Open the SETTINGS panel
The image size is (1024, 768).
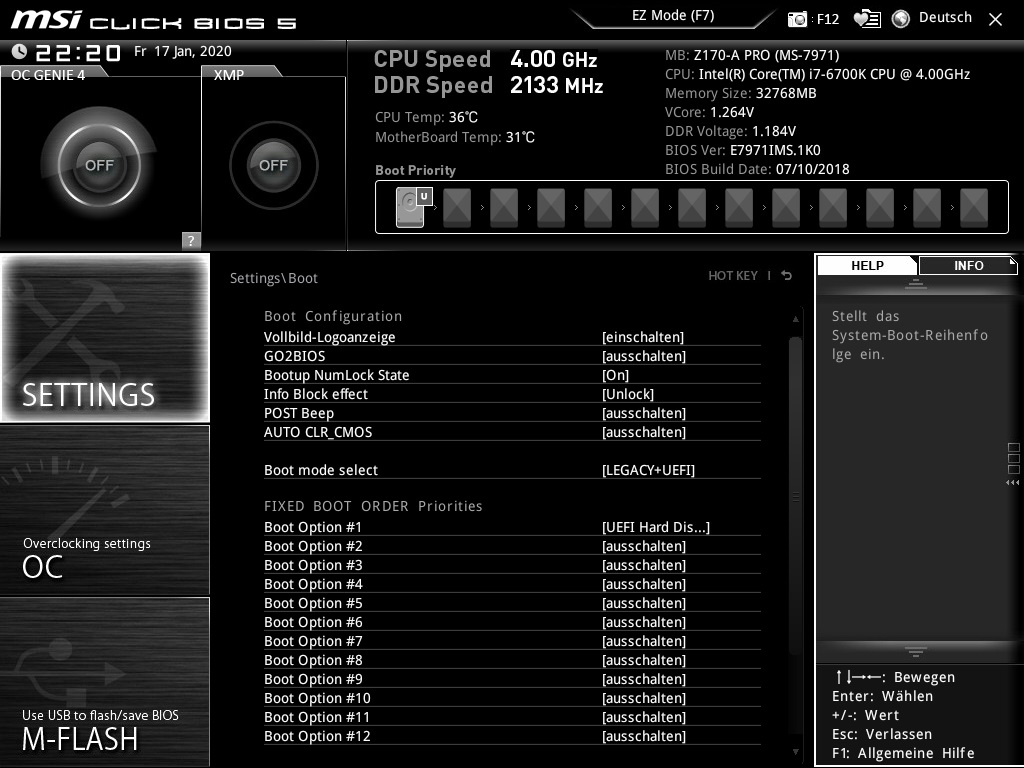(x=105, y=338)
